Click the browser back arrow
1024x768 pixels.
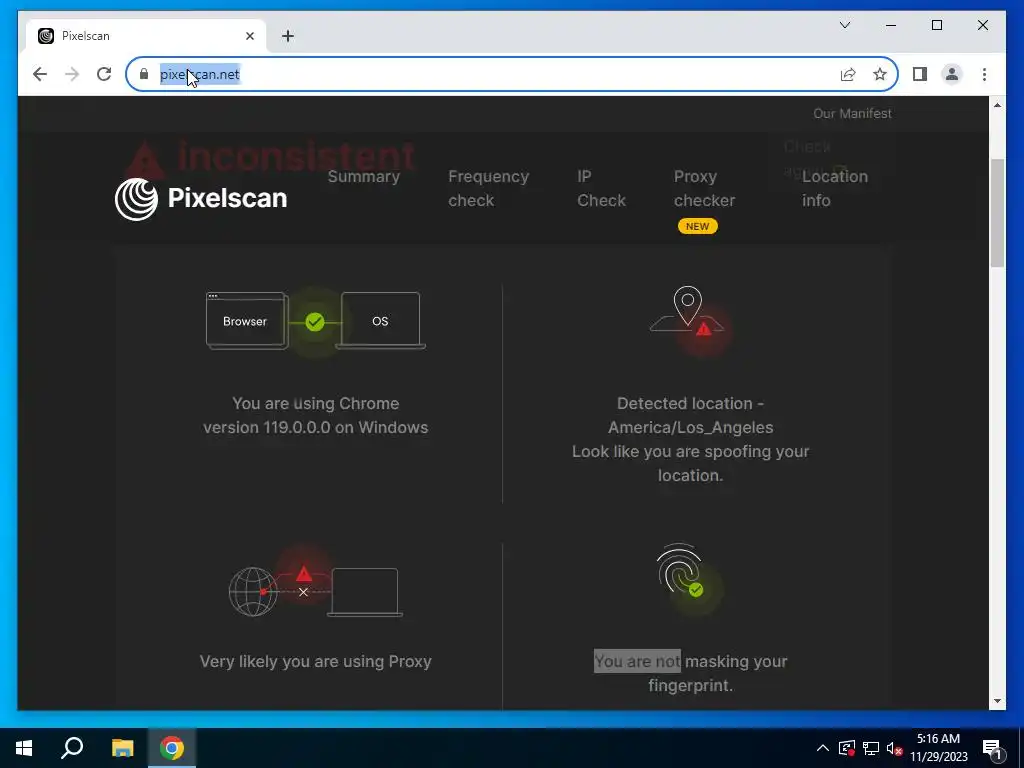(40, 74)
